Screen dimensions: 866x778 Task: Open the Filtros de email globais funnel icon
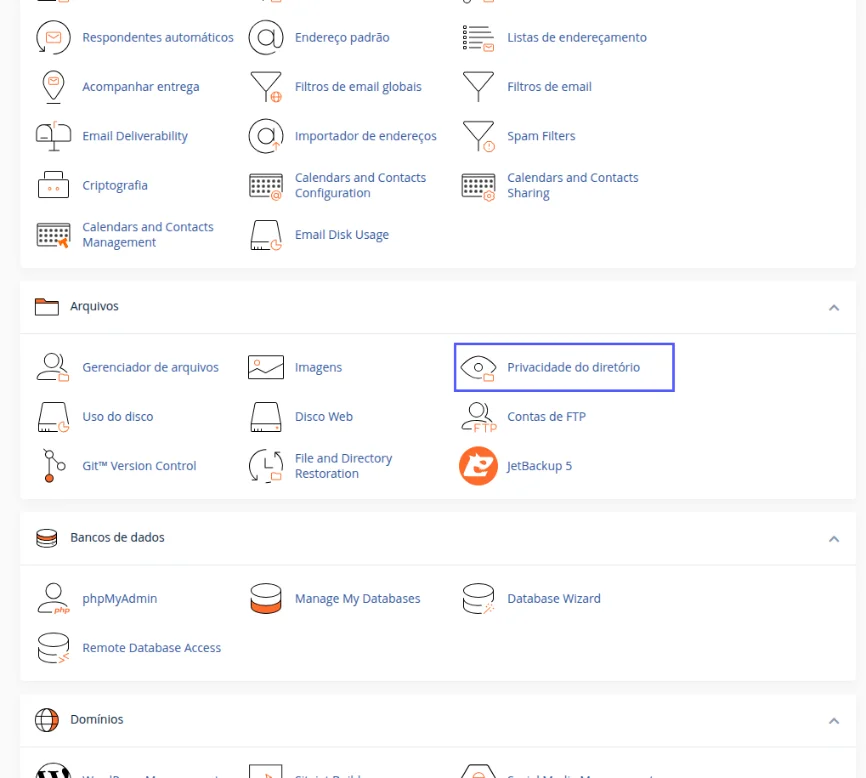pos(266,87)
